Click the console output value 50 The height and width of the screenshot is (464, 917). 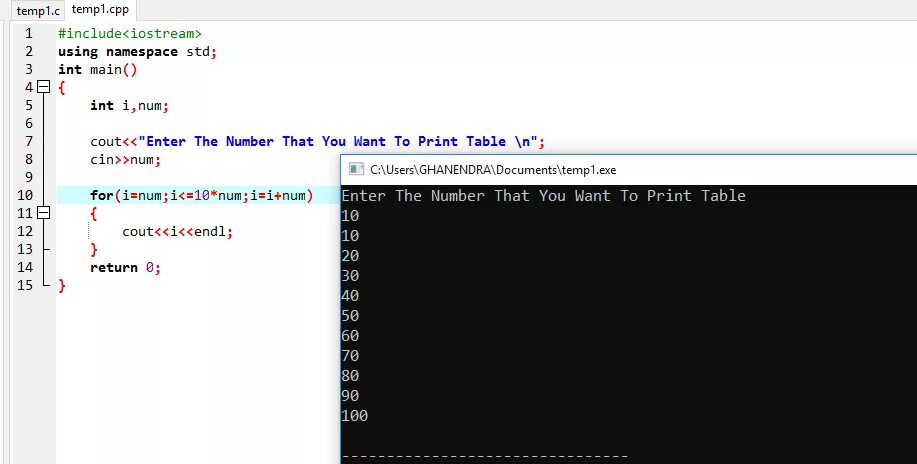[350, 316]
